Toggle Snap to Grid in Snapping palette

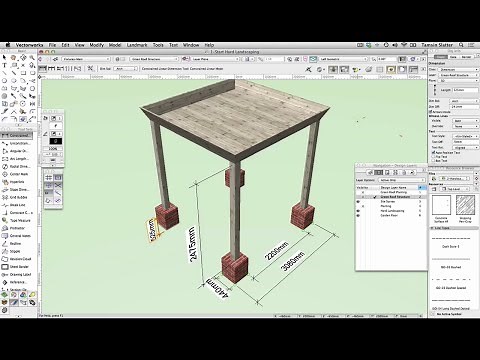point(49,178)
